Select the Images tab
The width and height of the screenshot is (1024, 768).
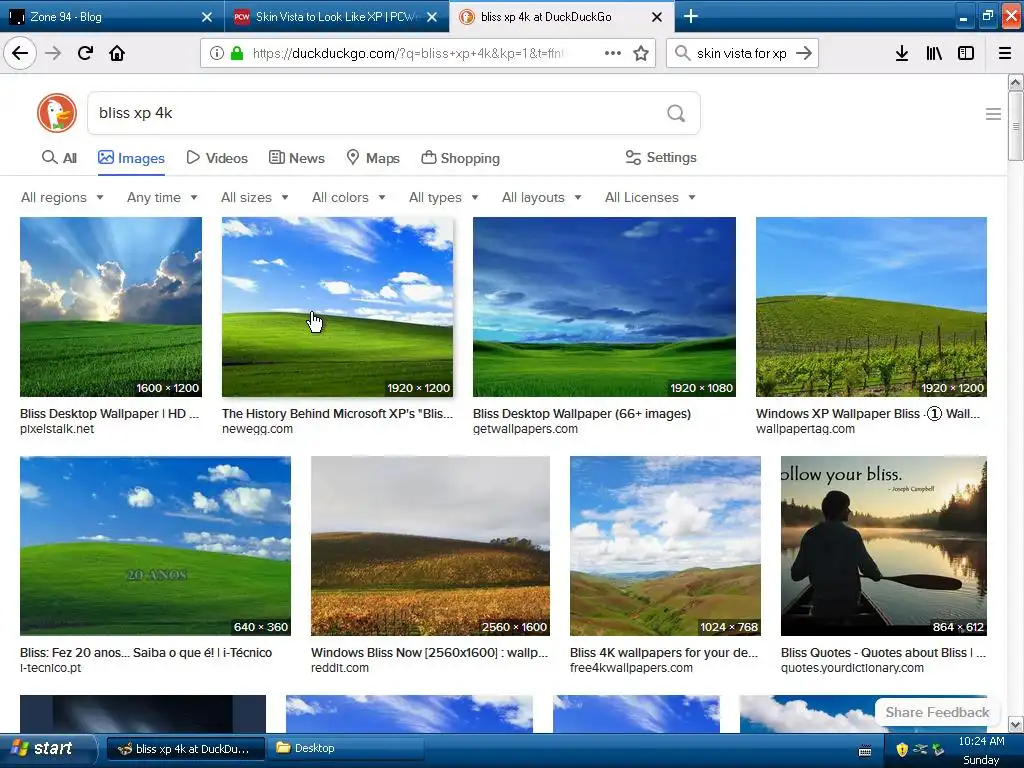131,158
